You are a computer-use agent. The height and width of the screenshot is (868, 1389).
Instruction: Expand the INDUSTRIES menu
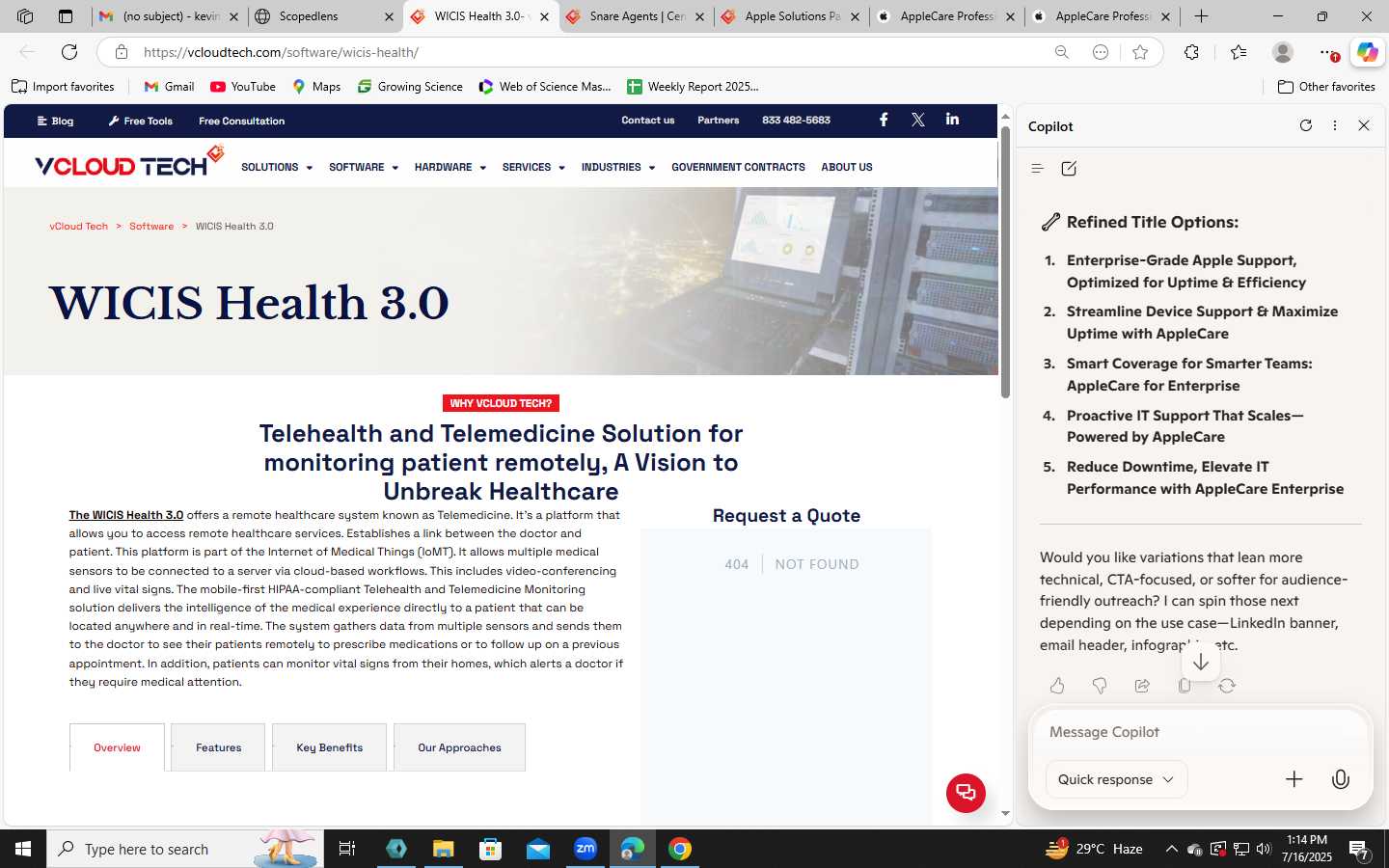pyautogui.click(x=618, y=167)
